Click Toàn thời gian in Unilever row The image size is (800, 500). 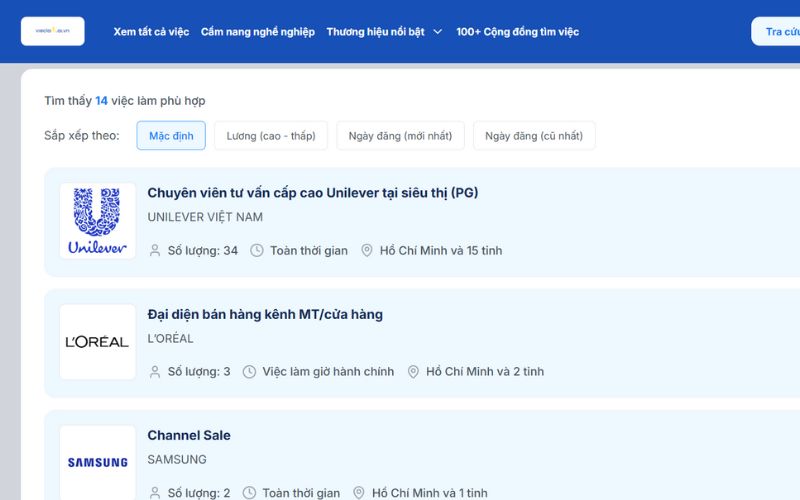click(309, 251)
